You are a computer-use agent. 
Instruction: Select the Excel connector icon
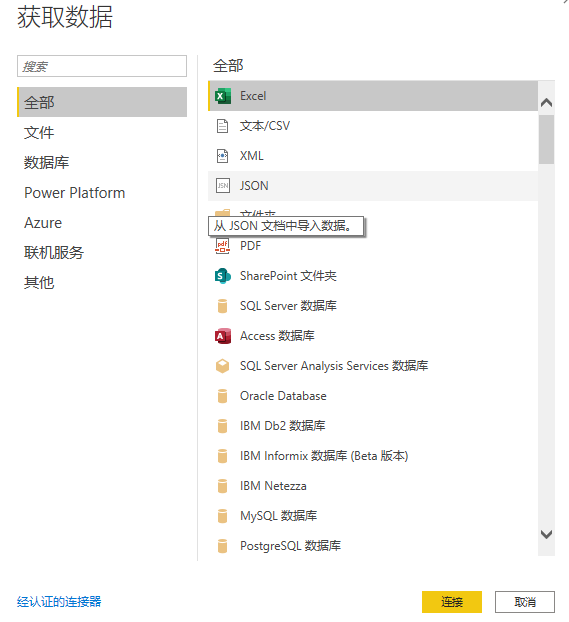(x=223, y=96)
